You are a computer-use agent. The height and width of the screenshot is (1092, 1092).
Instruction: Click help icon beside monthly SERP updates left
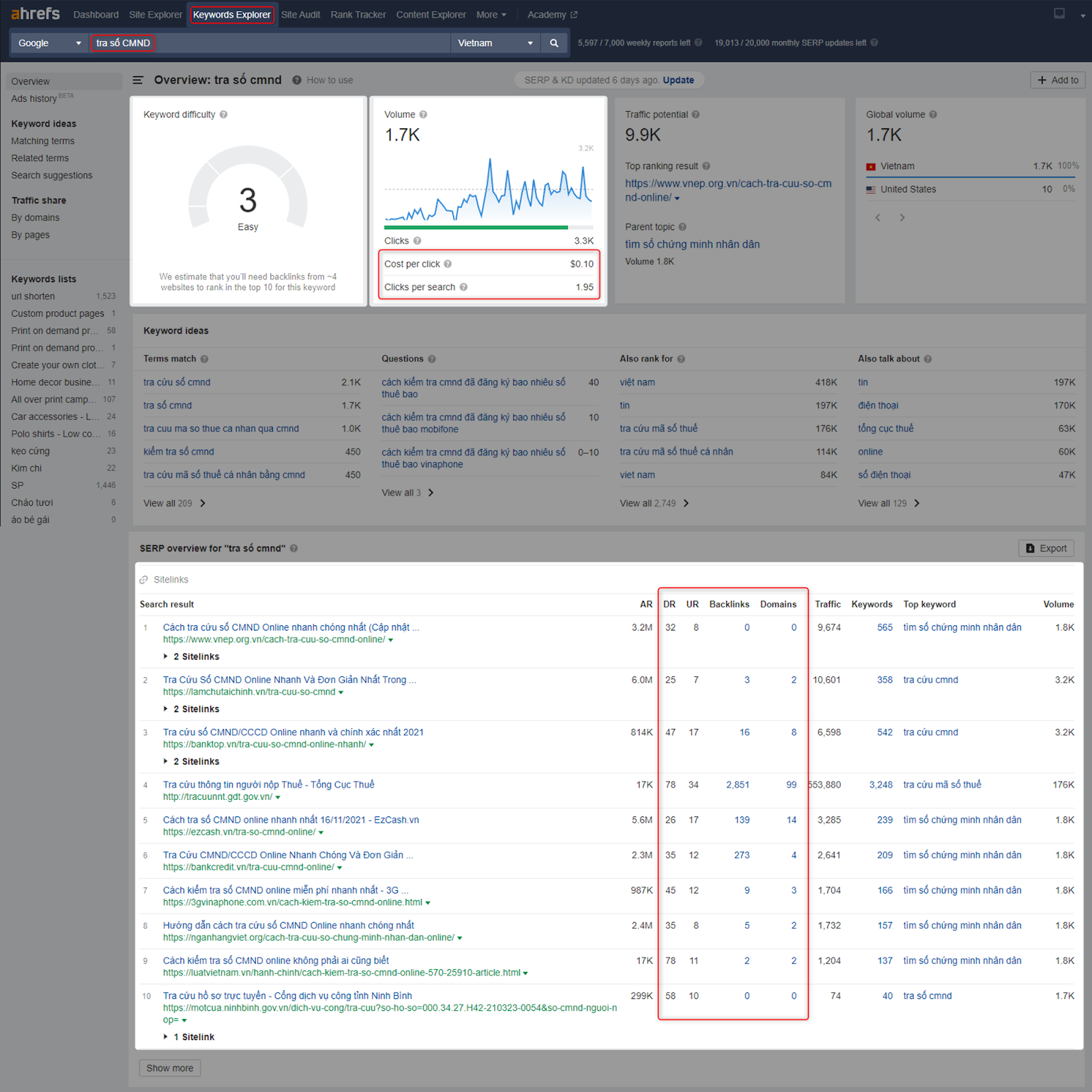point(874,42)
